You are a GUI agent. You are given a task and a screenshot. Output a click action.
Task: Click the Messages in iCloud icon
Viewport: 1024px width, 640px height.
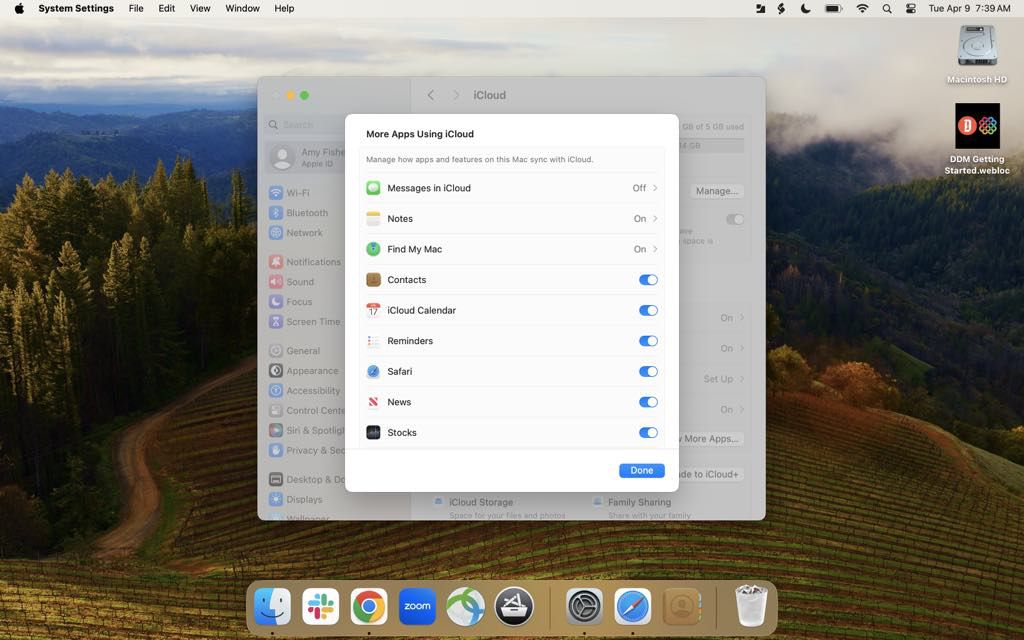click(x=373, y=188)
